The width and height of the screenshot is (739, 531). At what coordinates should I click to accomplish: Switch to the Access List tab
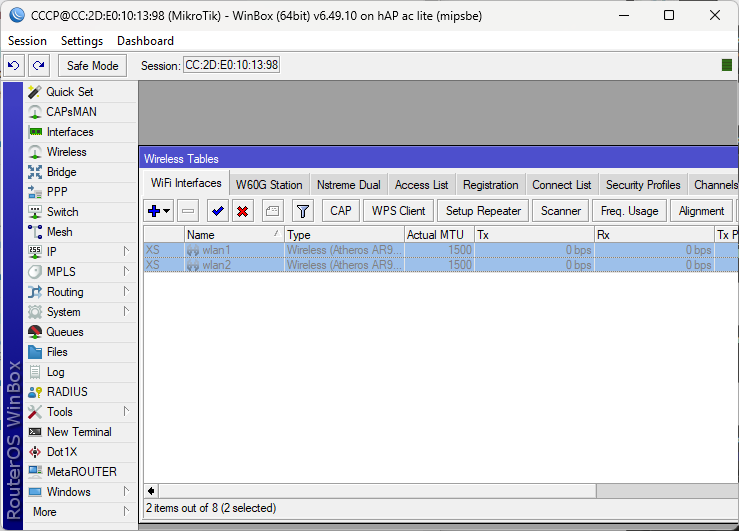click(421, 185)
